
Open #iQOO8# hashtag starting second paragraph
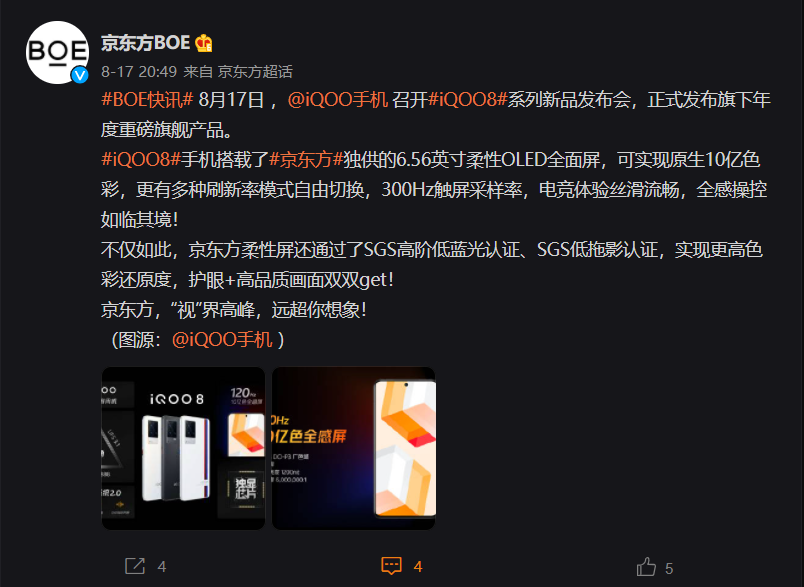click(141, 160)
